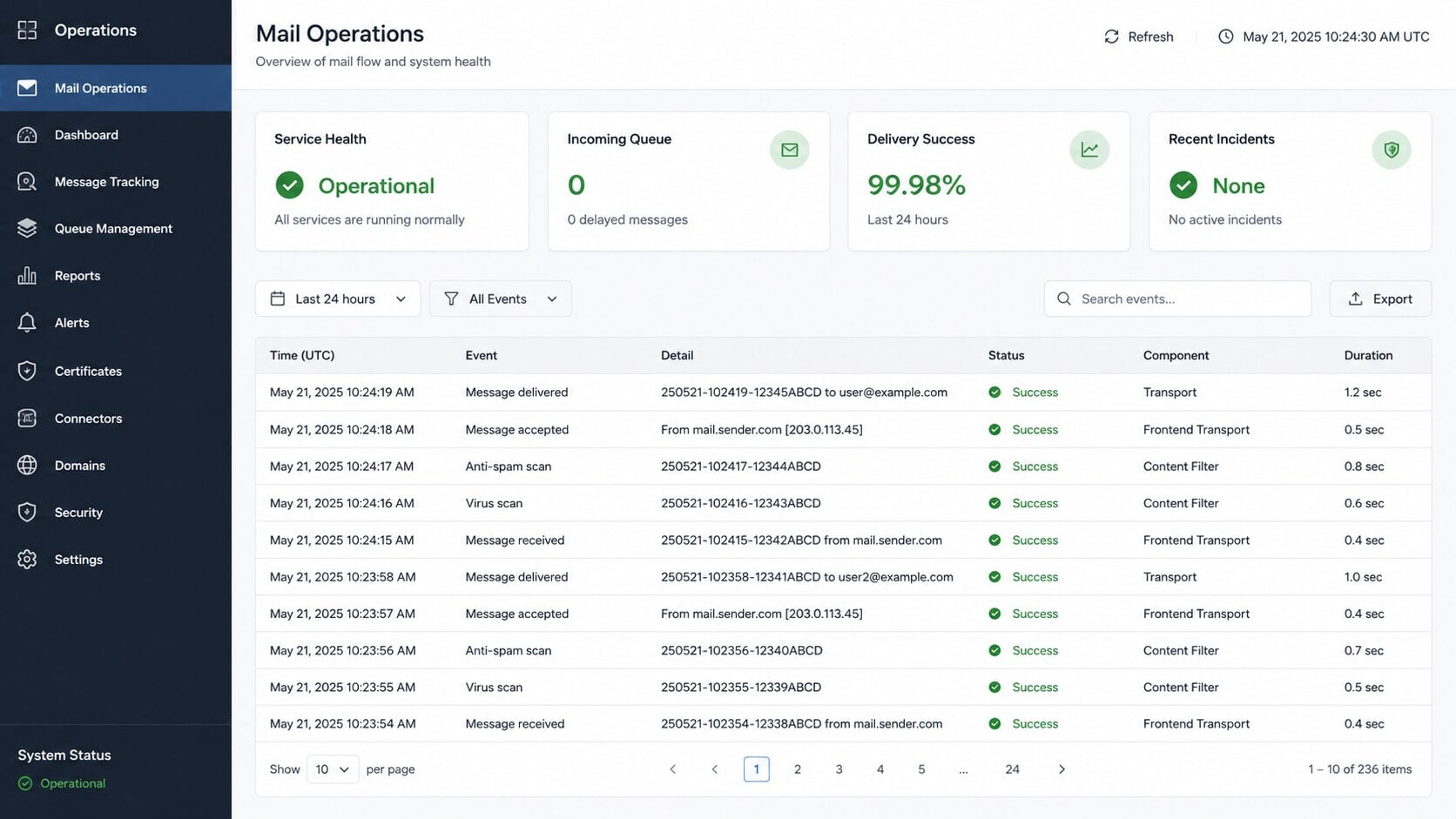Click the '1.2 sec' duration cell

1363,393
